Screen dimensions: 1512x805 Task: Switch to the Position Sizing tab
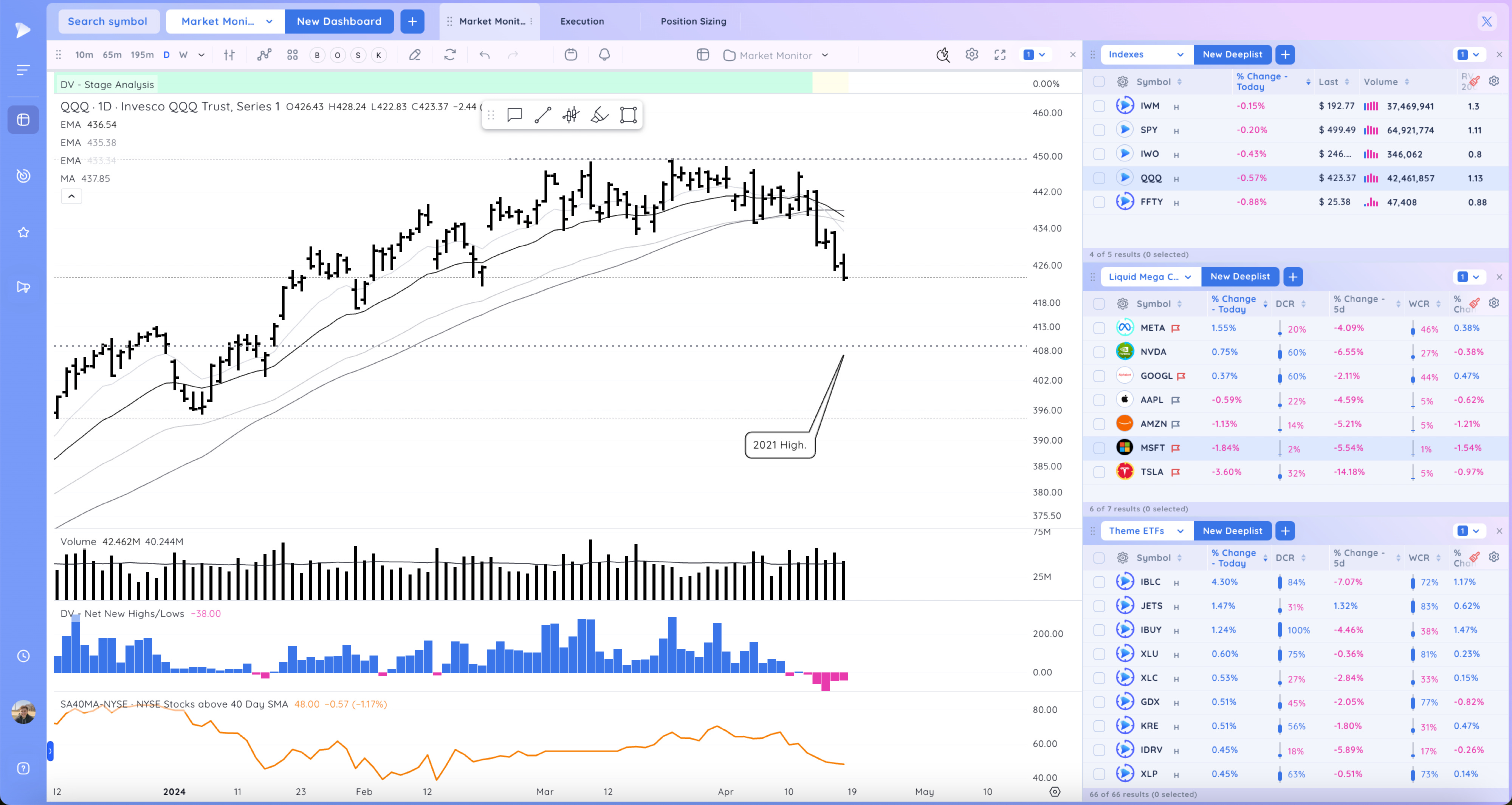(x=693, y=21)
